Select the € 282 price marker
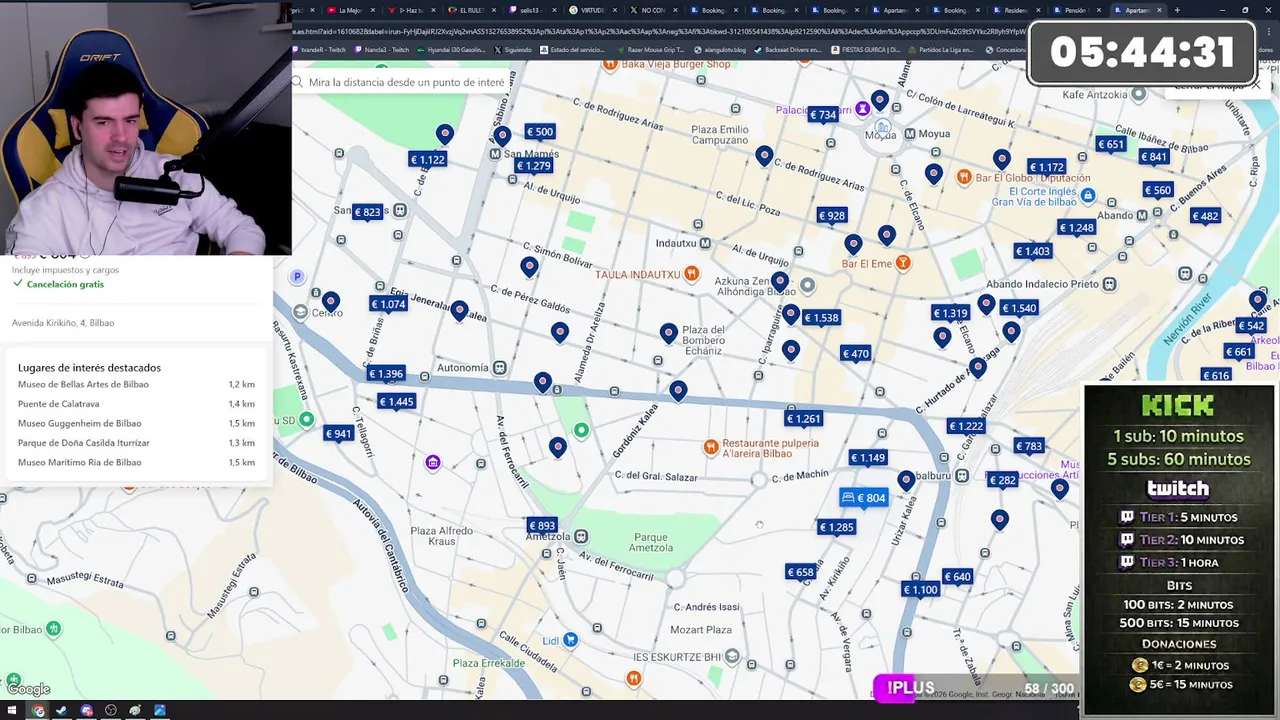This screenshot has height=720, width=1280. pyautogui.click(x=1002, y=480)
